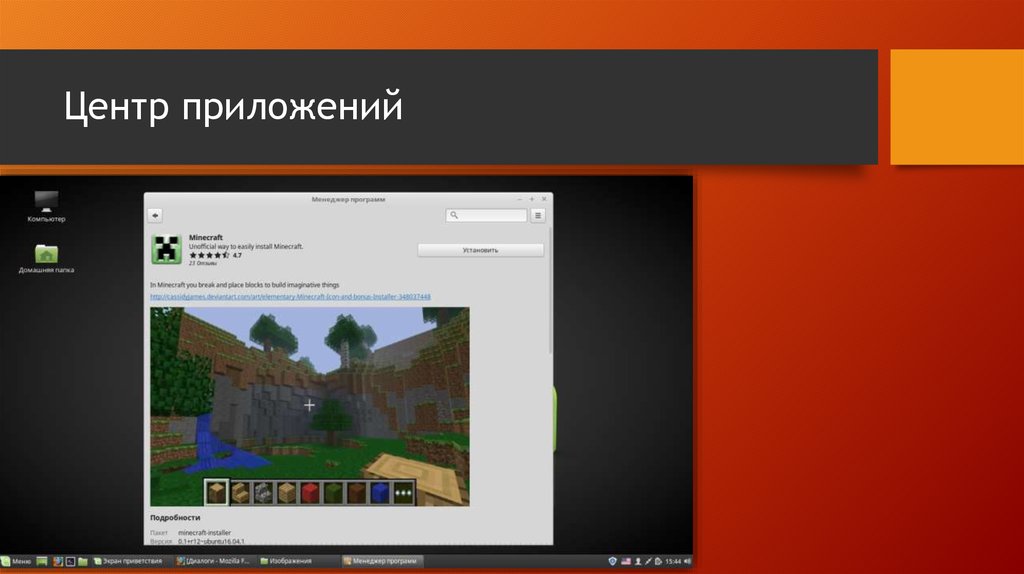Click the Подробности heading
The width and height of the screenshot is (1024, 574).
point(175,517)
